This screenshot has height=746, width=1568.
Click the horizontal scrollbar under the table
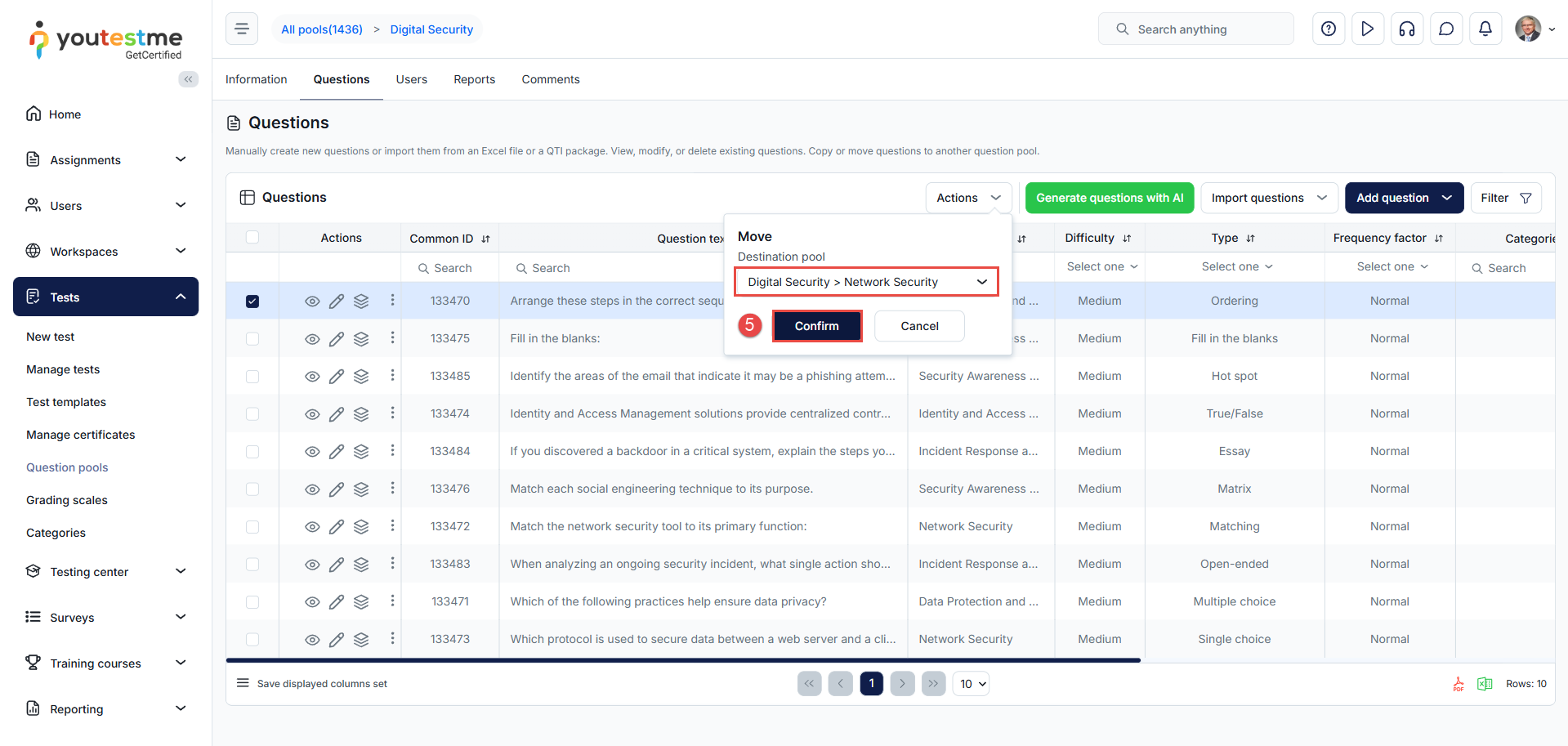pos(682,660)
